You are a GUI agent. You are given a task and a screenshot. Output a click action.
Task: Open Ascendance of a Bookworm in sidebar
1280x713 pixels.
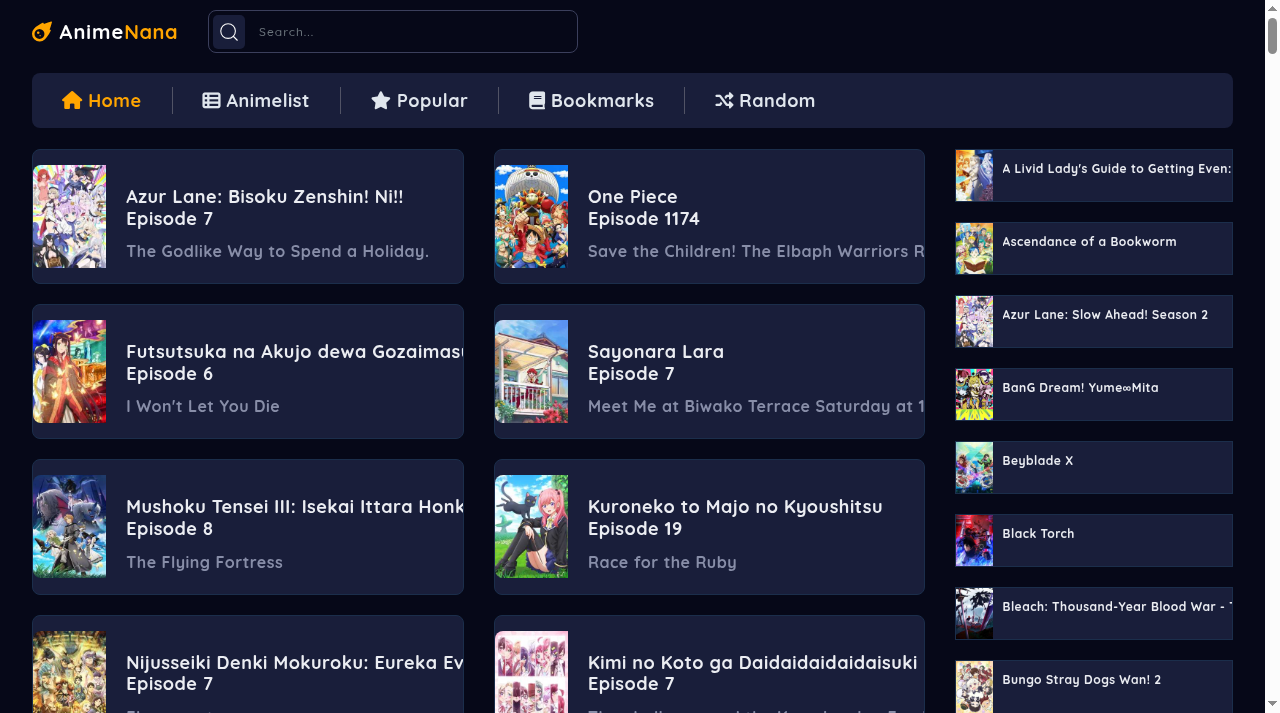(x=1094, y=248)
